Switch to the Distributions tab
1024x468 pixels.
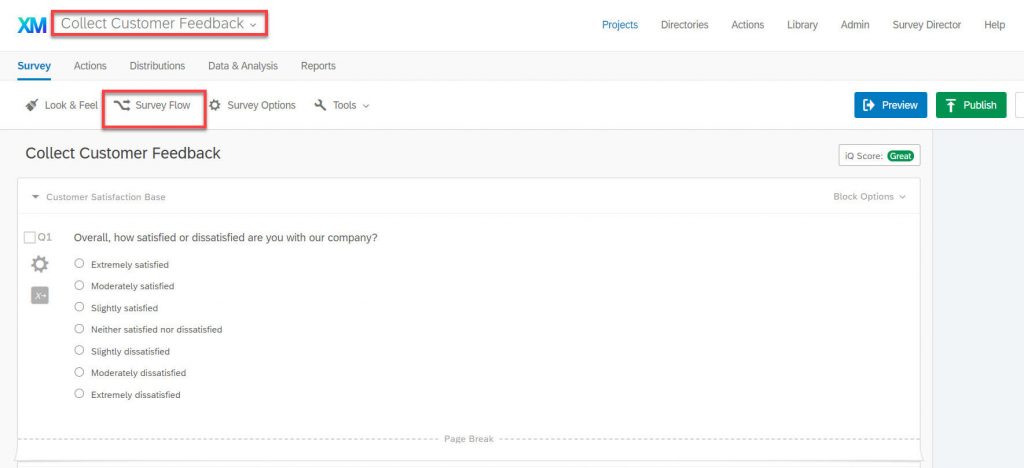tap(157, 66)
